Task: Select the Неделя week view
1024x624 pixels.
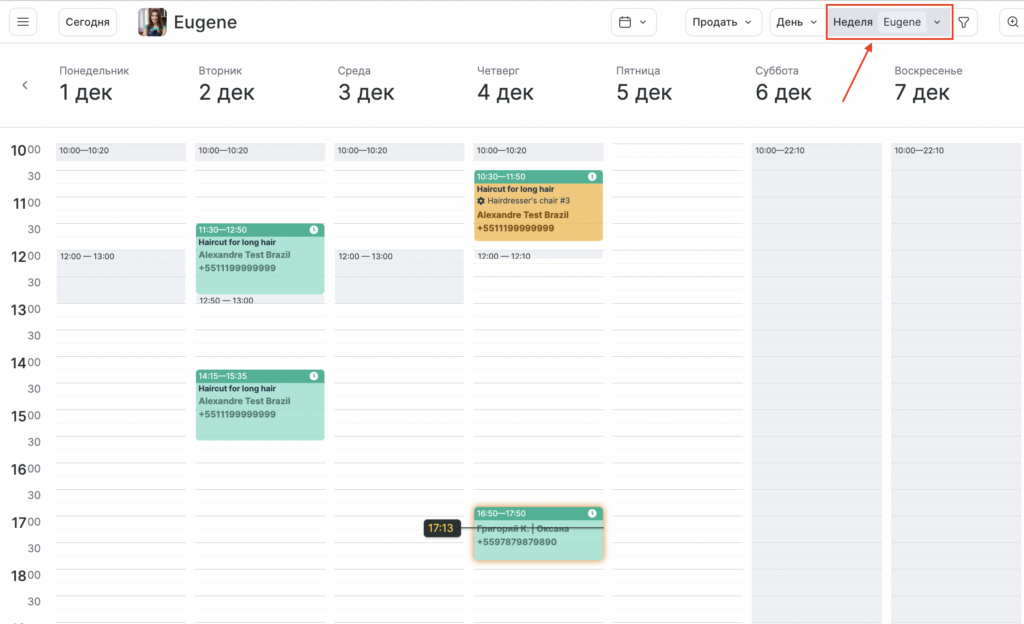Action: tap(853, 22)
